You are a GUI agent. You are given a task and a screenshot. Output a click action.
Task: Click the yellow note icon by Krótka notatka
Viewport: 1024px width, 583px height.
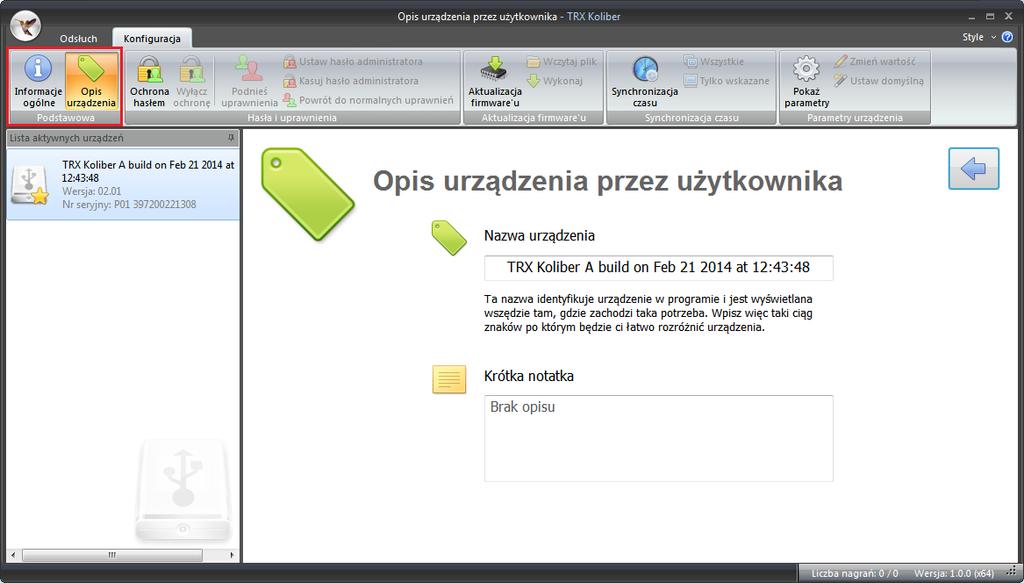click(x=449, y=379)
